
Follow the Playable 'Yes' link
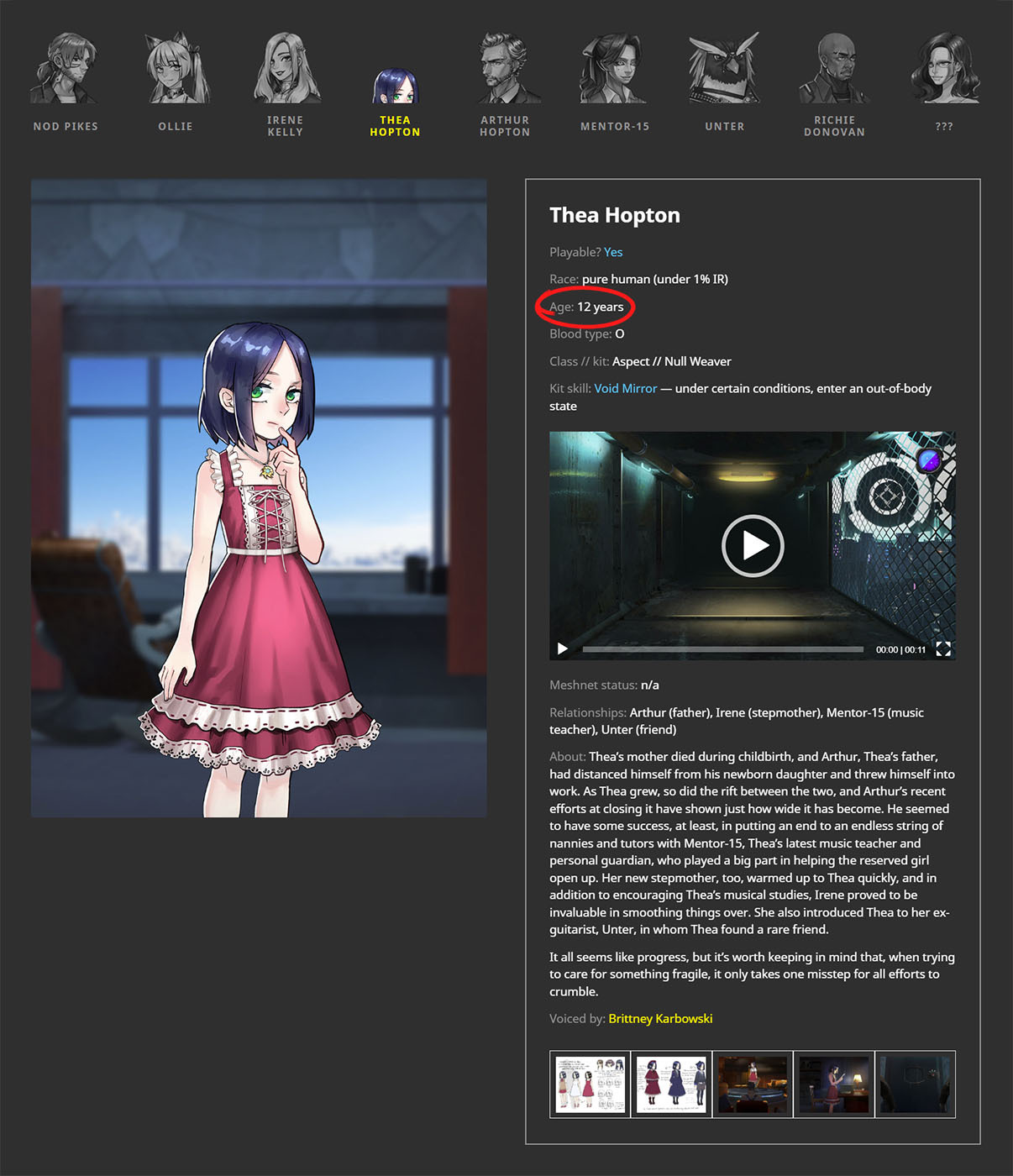[613, 252]
